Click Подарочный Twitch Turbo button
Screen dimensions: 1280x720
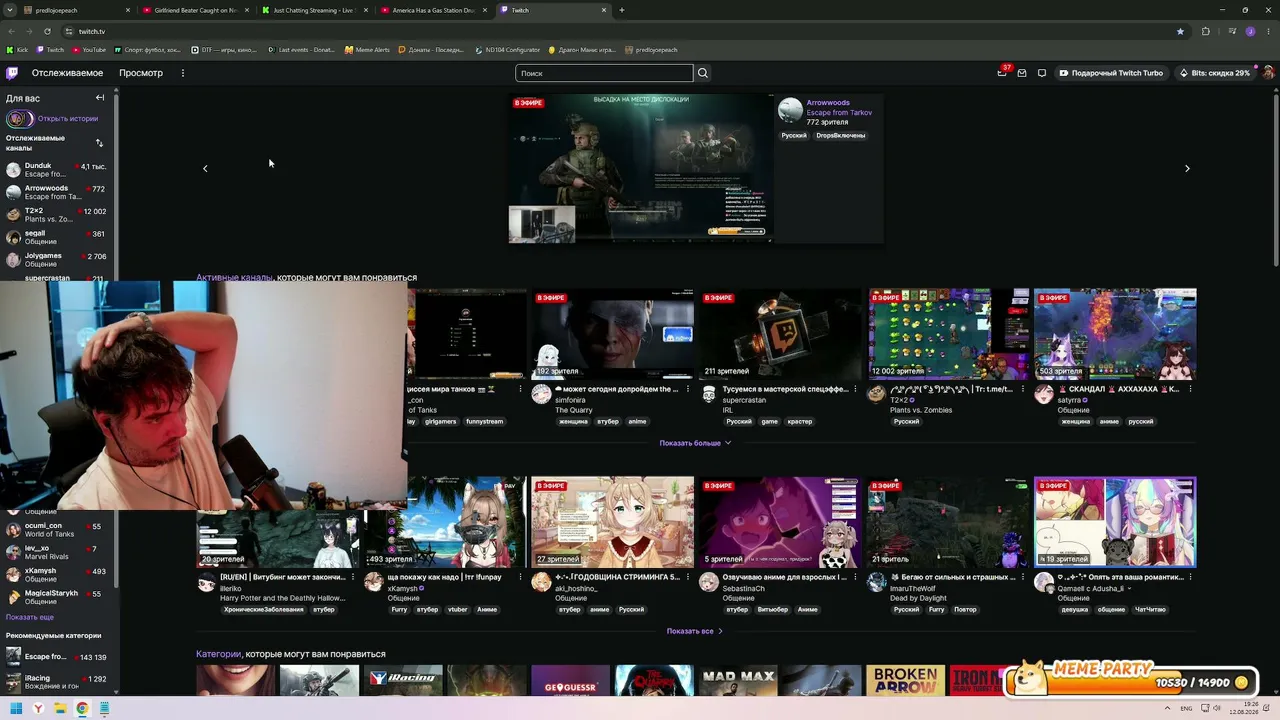1111,73
